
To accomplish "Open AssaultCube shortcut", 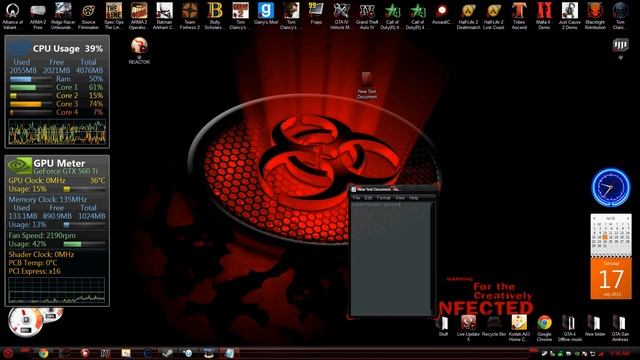I will 442,13.
